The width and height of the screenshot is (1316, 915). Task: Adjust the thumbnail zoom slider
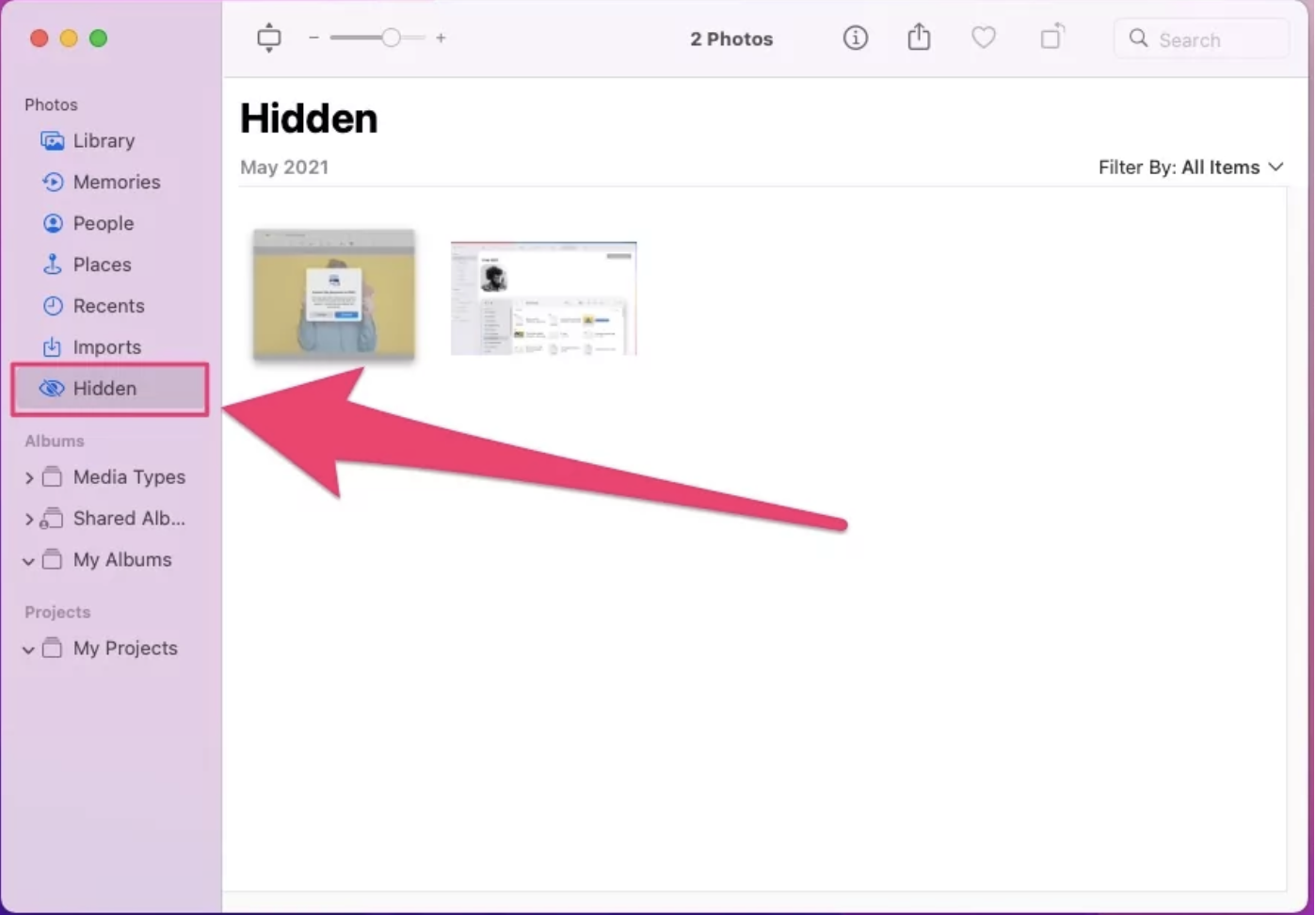tap(390, 39)
